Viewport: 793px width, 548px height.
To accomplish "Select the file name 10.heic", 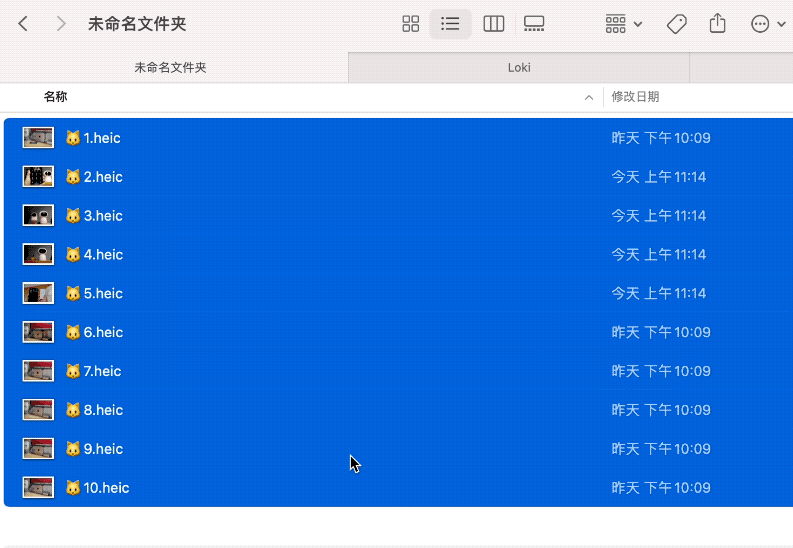I will tap(106, 488).
